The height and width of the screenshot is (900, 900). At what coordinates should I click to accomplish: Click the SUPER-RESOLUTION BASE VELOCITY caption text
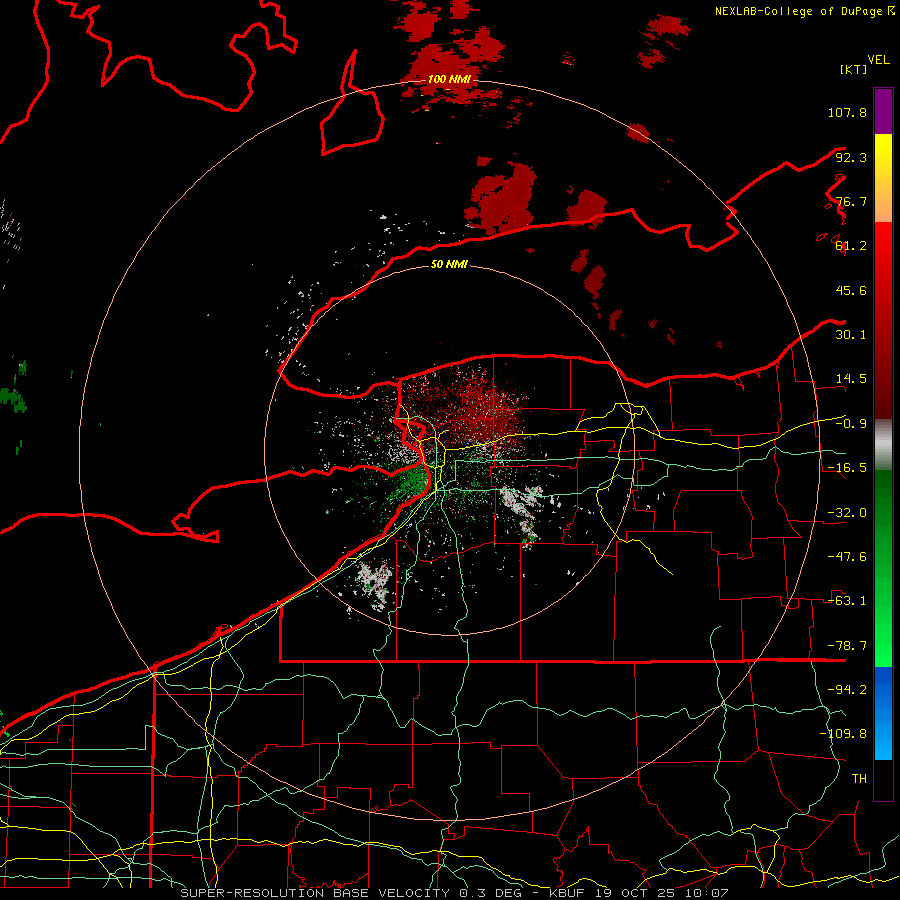pos(317,893)
